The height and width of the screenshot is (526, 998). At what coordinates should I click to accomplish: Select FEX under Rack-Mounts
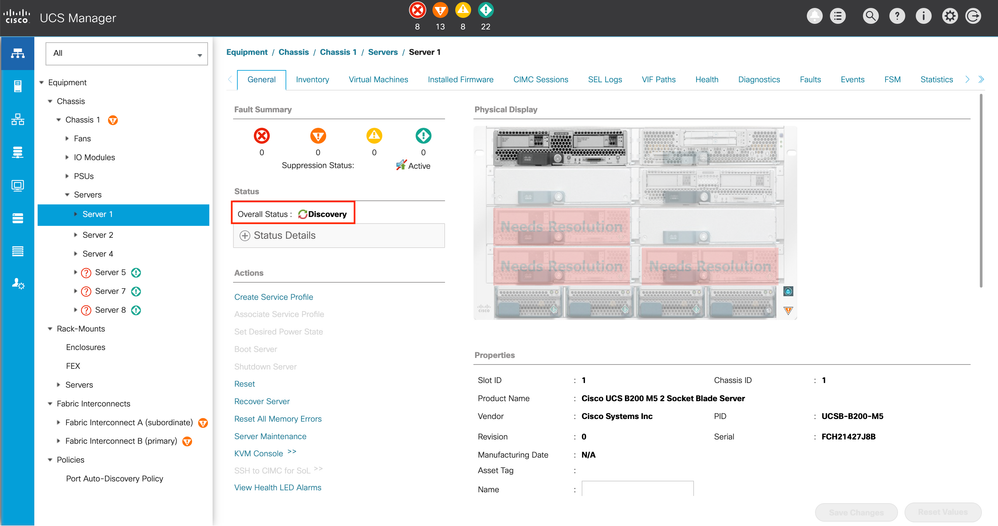coord(73,366)
